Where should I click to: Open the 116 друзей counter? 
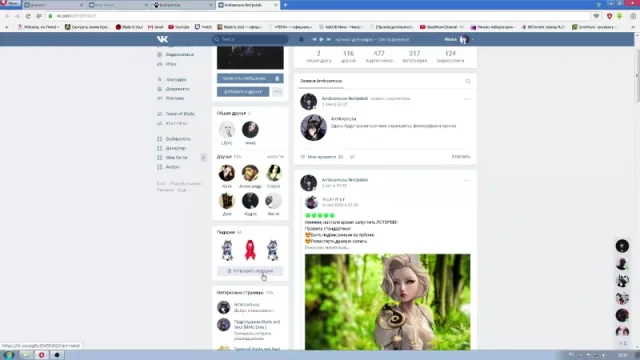[x=348, y=56]
